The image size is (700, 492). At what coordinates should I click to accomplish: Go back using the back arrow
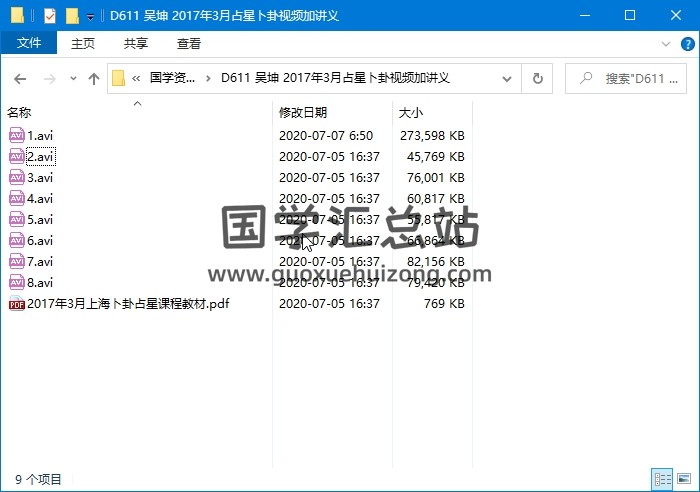[x=20, y=79]
